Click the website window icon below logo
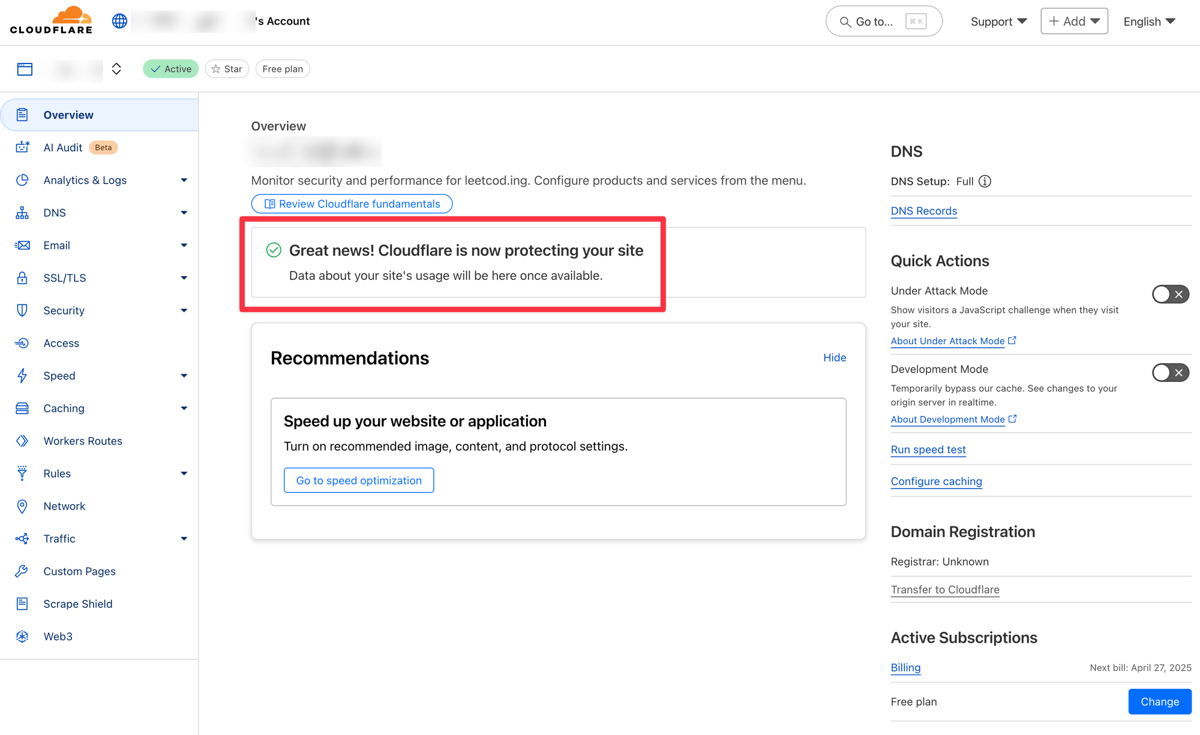This screenshot has width=1200, height=735. pyautogui.click(x=25, y=69)
